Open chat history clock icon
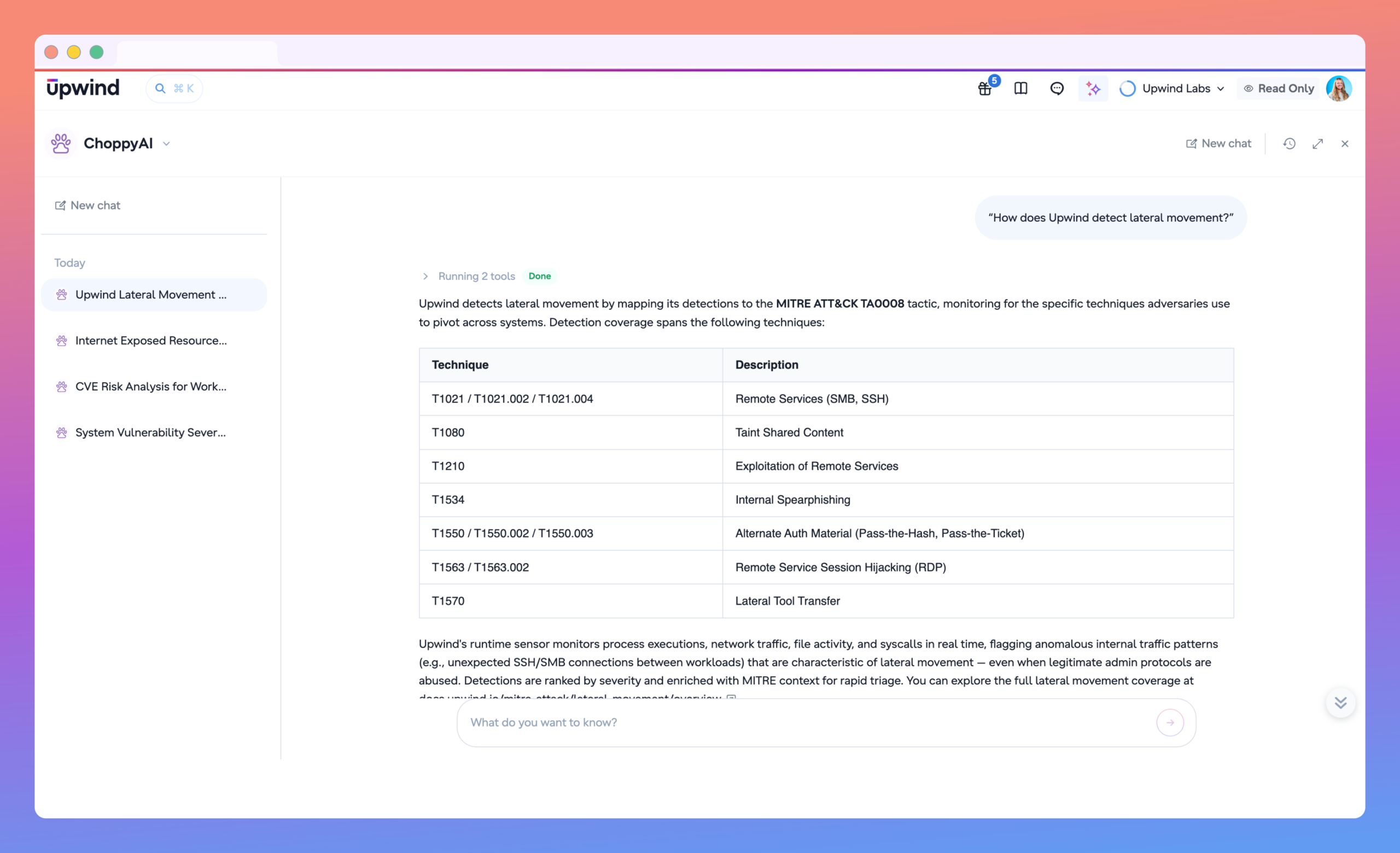The width and height of the screenshot is (1400, 853). 1289,144
